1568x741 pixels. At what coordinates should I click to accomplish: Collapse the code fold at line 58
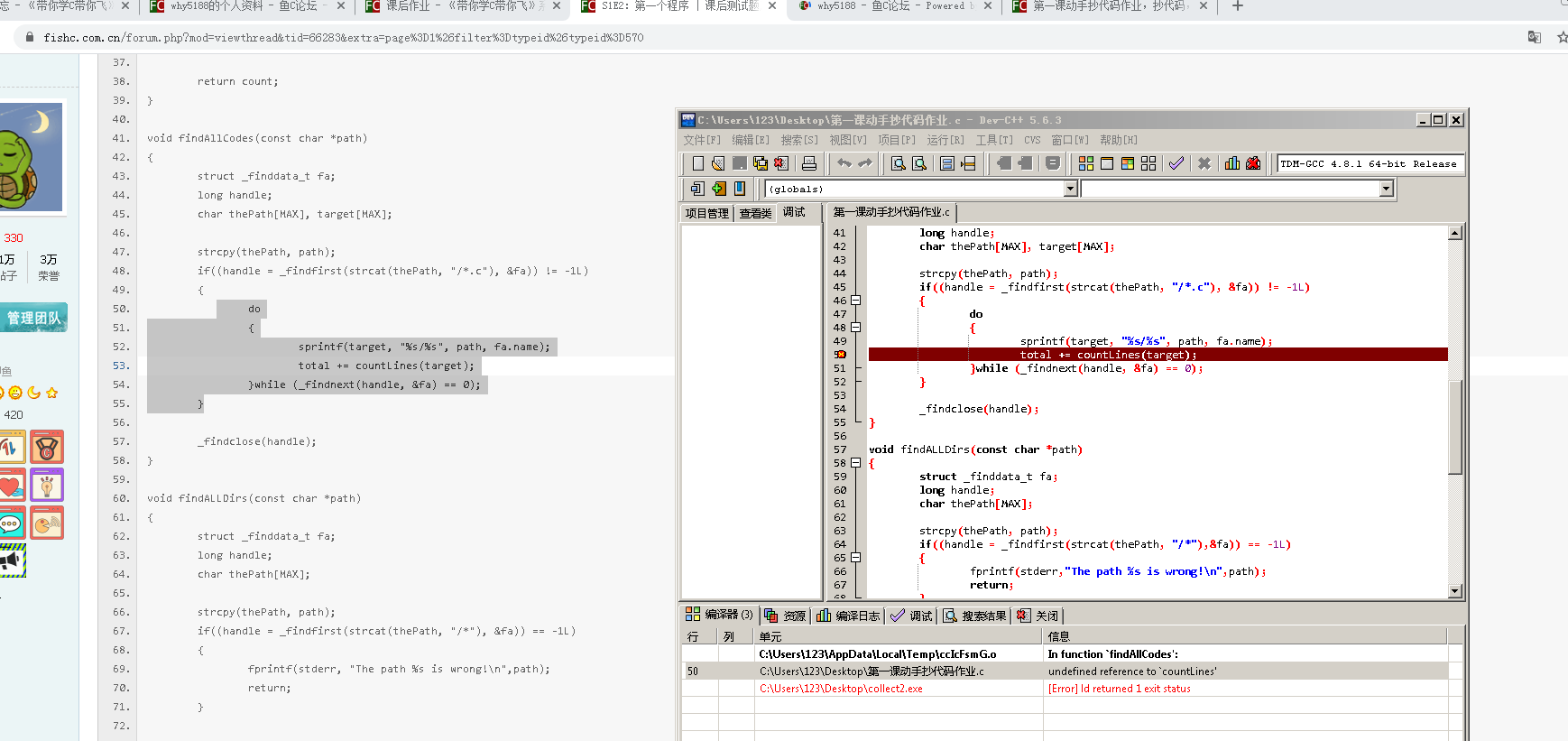856,463
